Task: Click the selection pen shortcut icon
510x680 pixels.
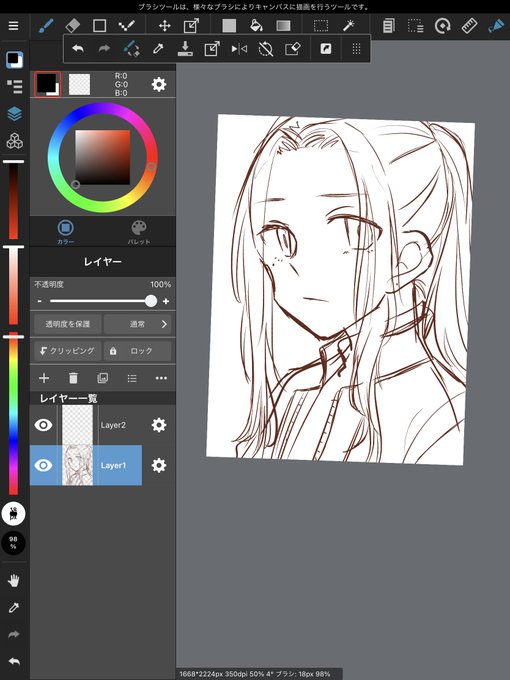Action: (131, 49)
